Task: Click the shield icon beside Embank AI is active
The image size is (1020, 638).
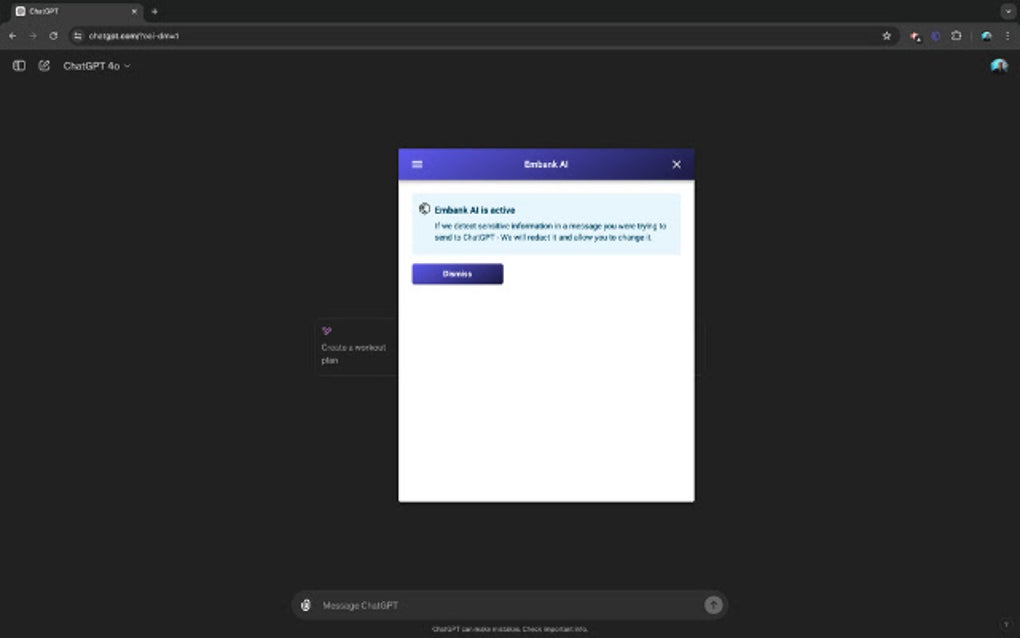Action: tap(425, 209)
